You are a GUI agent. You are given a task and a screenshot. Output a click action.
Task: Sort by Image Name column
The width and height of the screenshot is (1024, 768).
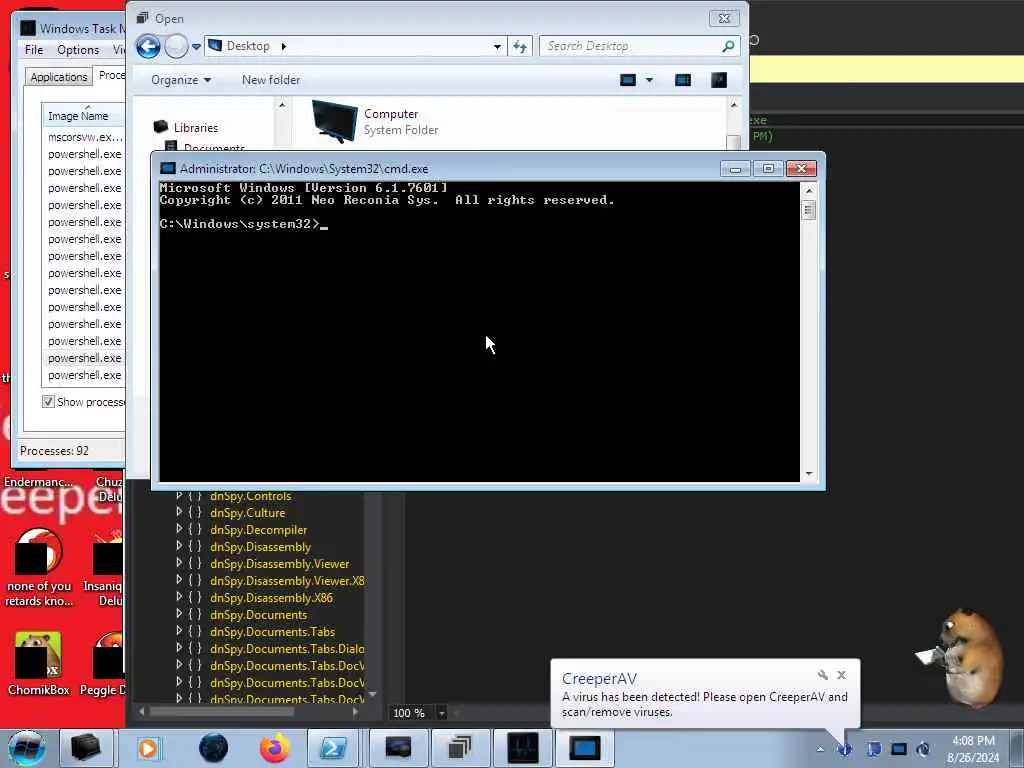[x=83, y=116]
